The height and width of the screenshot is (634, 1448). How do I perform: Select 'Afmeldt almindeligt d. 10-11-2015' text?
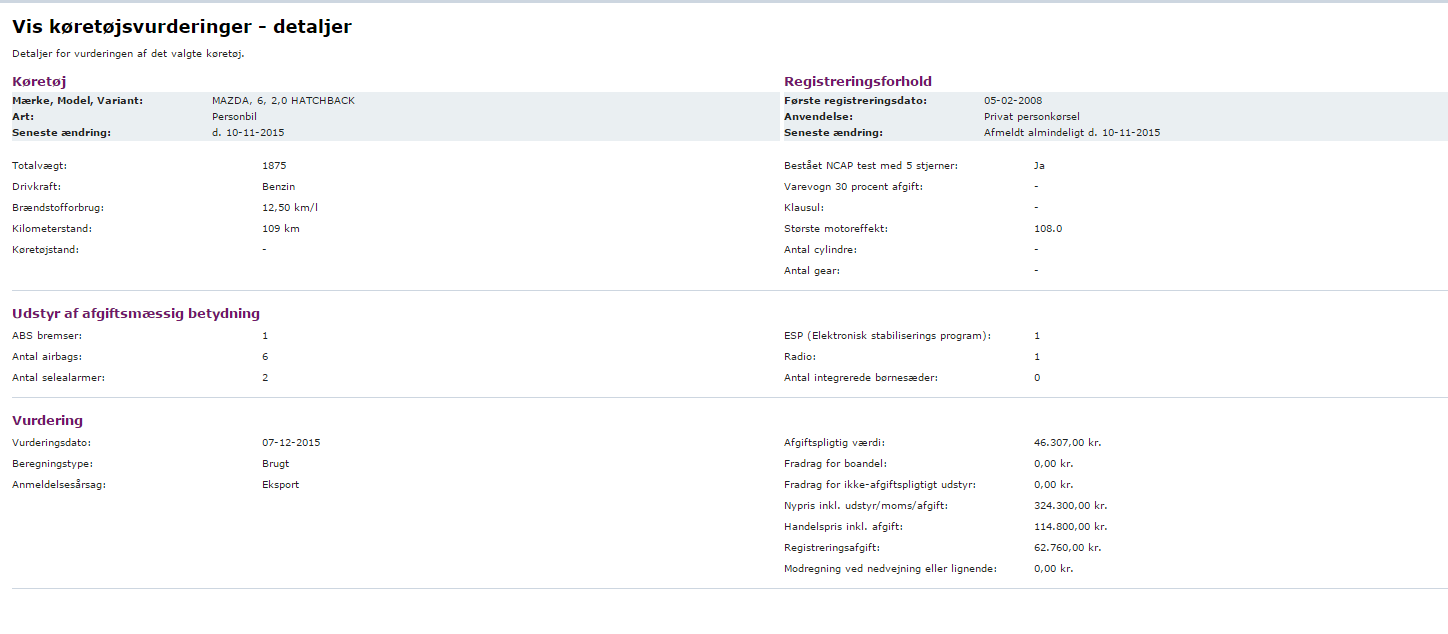pyautogui.click(x=1072, y=132)
